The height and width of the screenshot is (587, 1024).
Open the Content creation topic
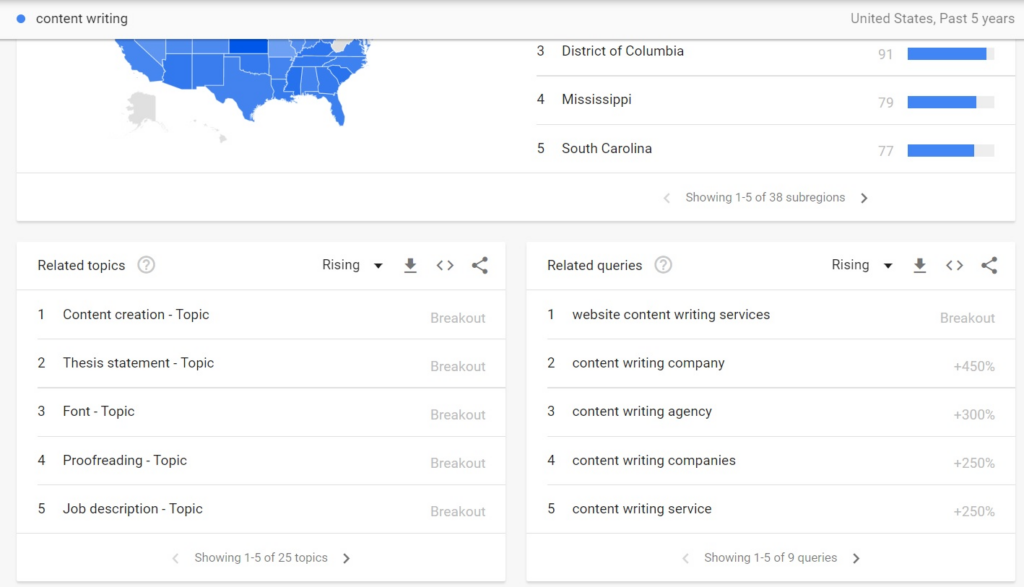[136, 315]
